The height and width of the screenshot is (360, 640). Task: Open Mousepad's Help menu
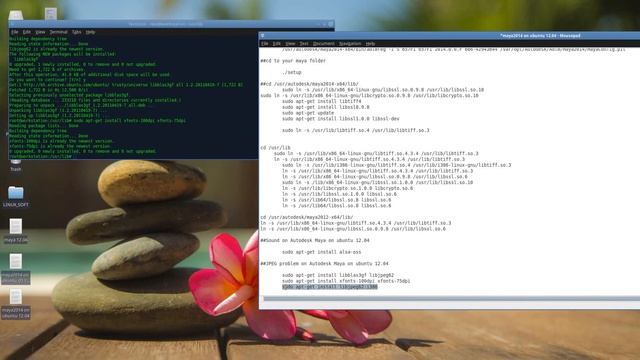[370, 43]
